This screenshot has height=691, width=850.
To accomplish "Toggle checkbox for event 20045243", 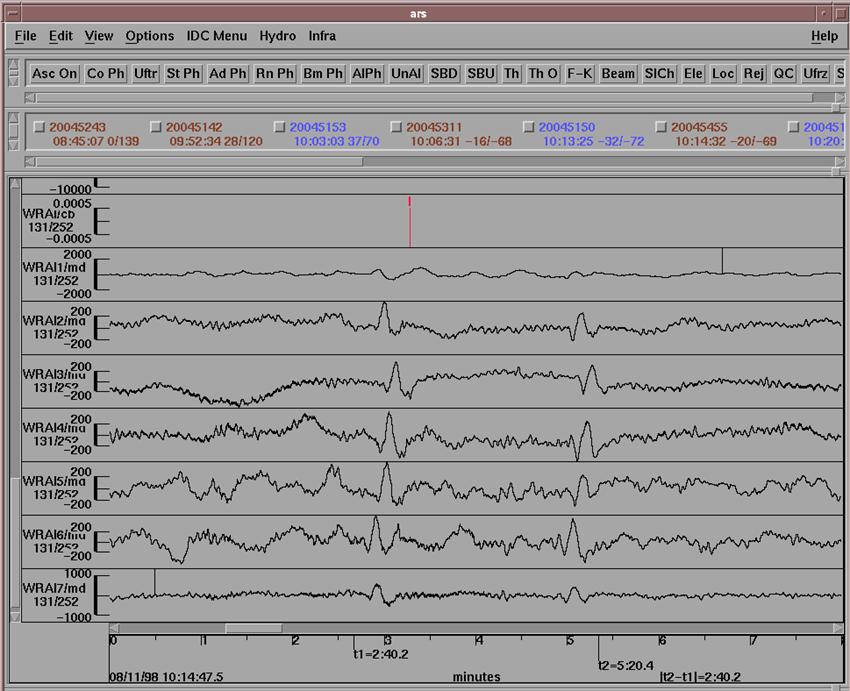I will [40, 127].
